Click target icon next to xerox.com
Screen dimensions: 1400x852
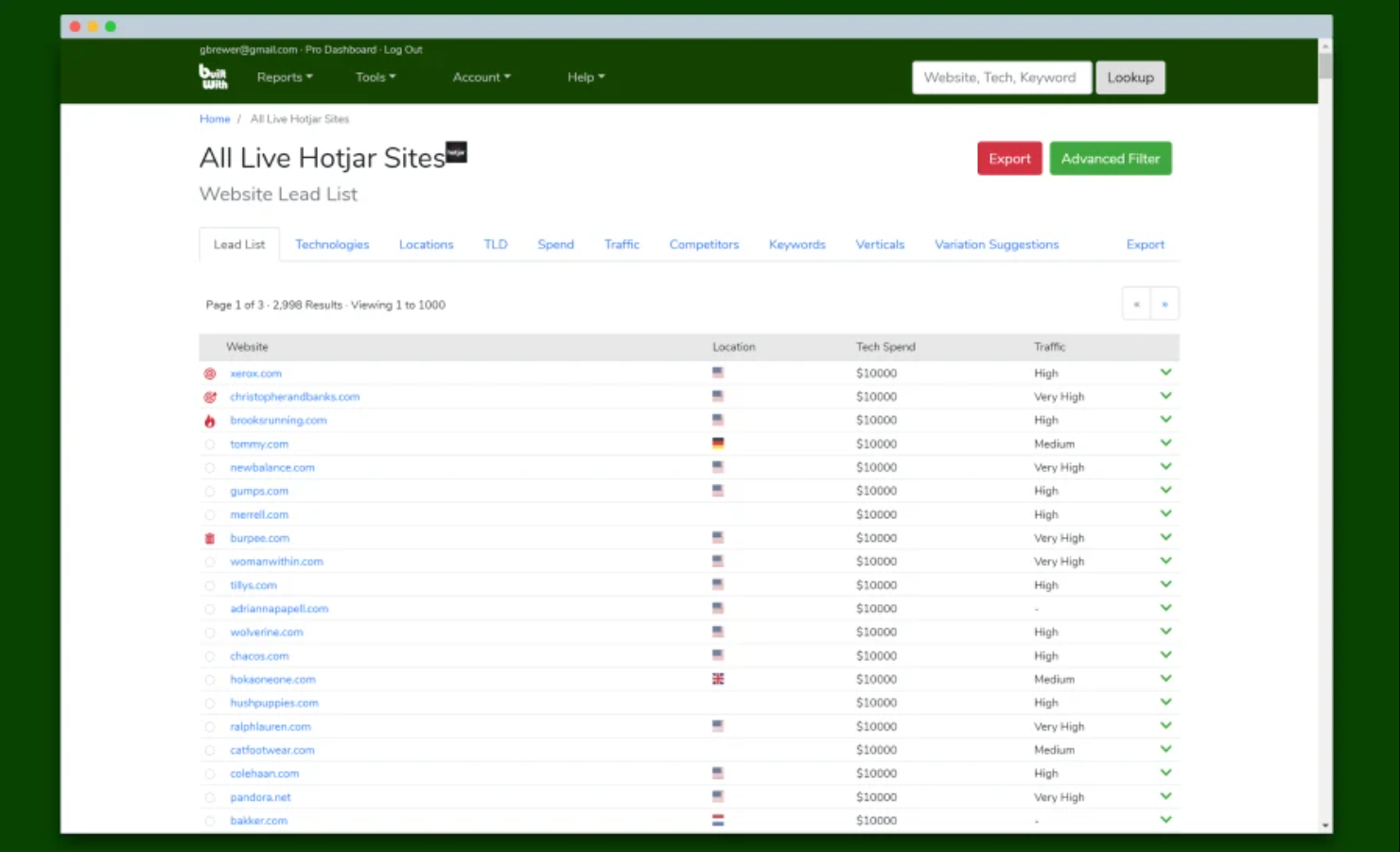(210, 374)
